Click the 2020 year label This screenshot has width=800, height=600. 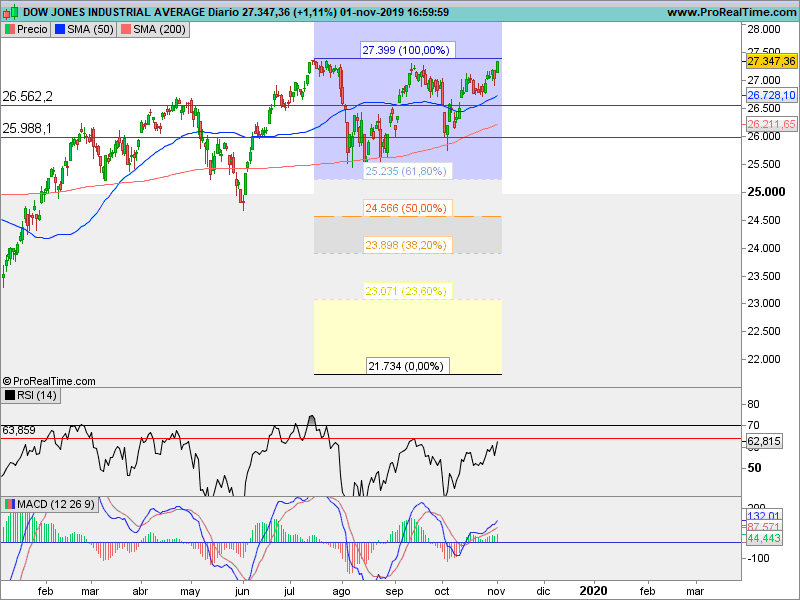(593, 591)
